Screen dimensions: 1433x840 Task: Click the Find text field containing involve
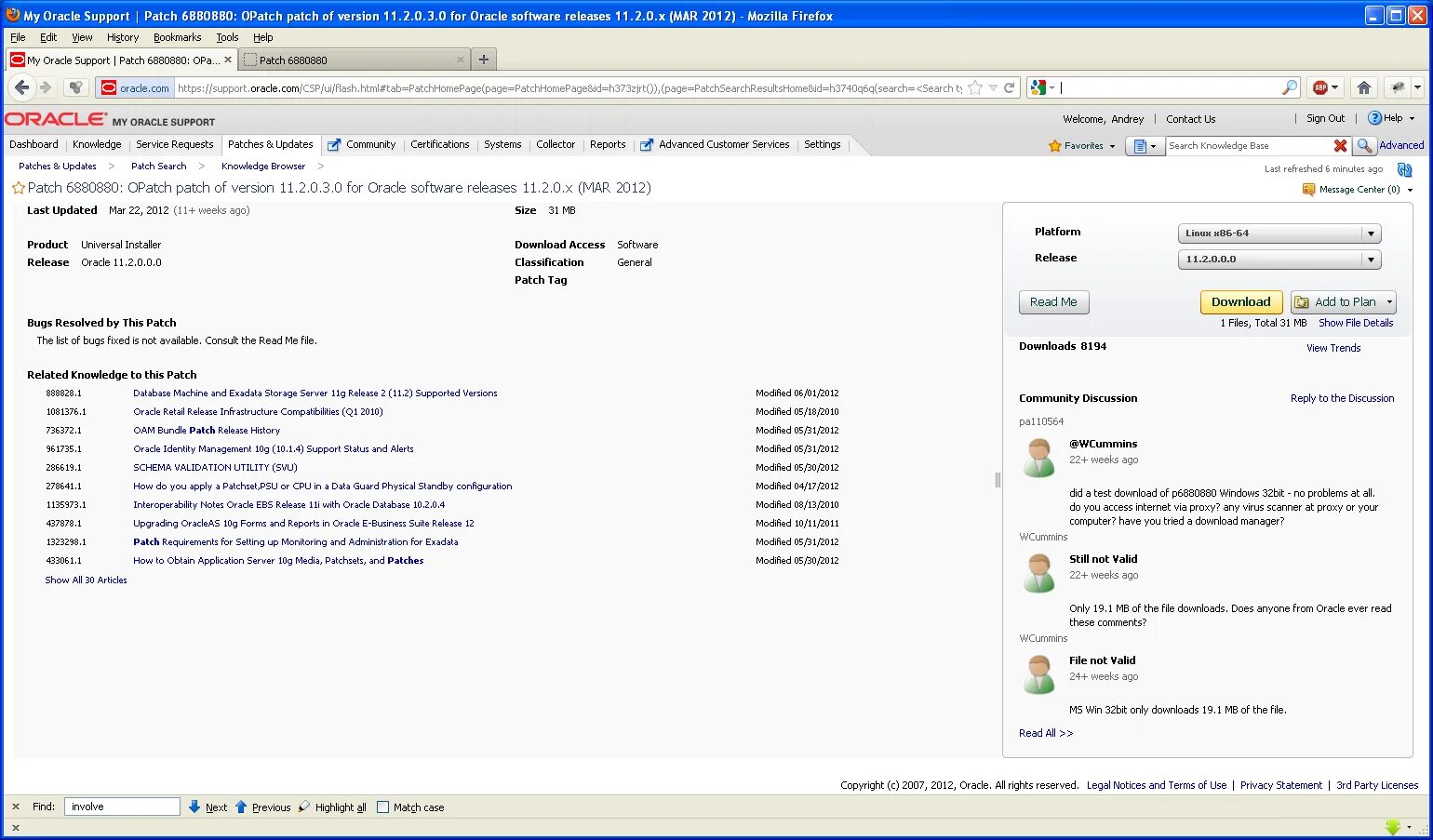click(122, 807)
